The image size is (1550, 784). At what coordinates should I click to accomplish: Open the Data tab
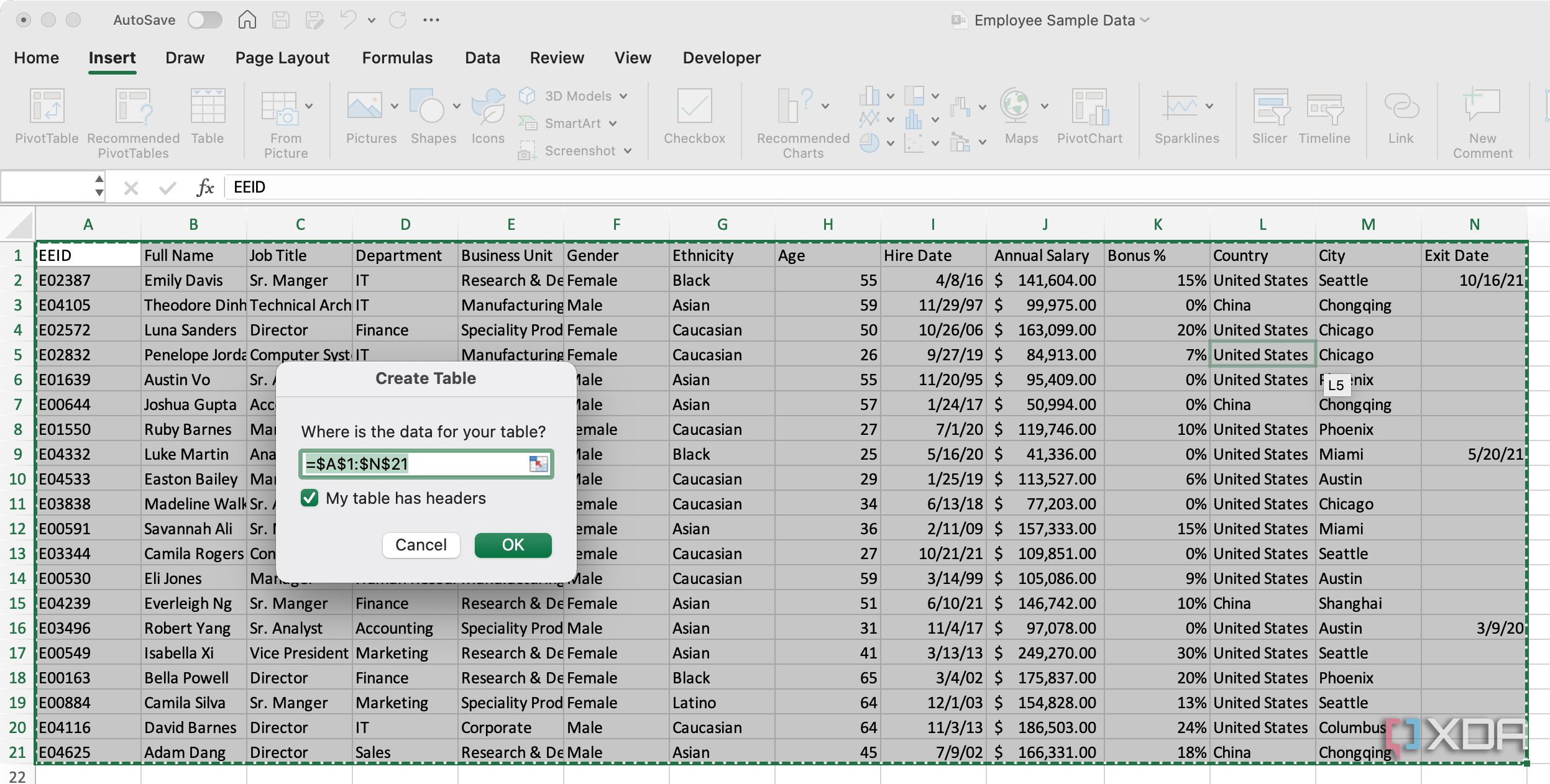pyautogui.click(x=482, y=58)
